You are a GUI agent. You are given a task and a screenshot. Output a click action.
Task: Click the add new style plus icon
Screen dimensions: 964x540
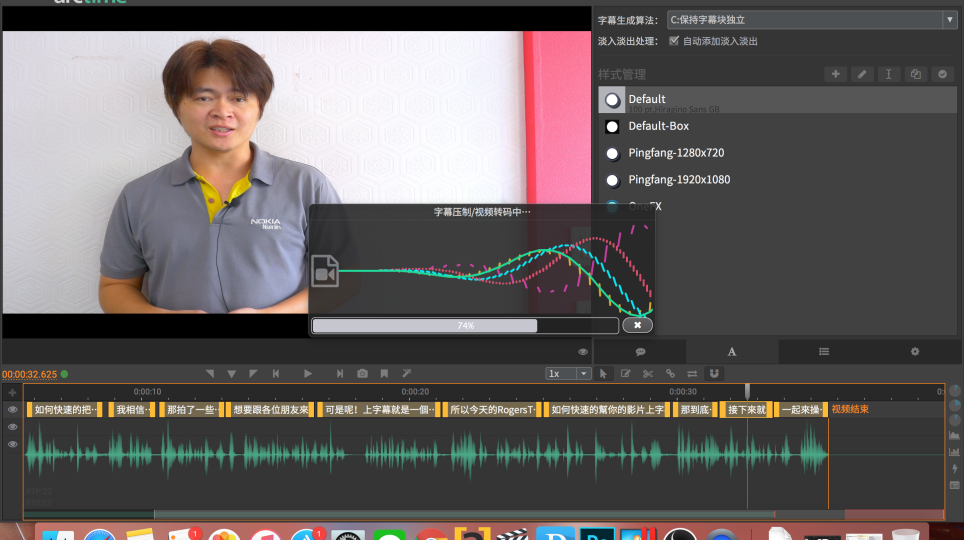point(836,75)
